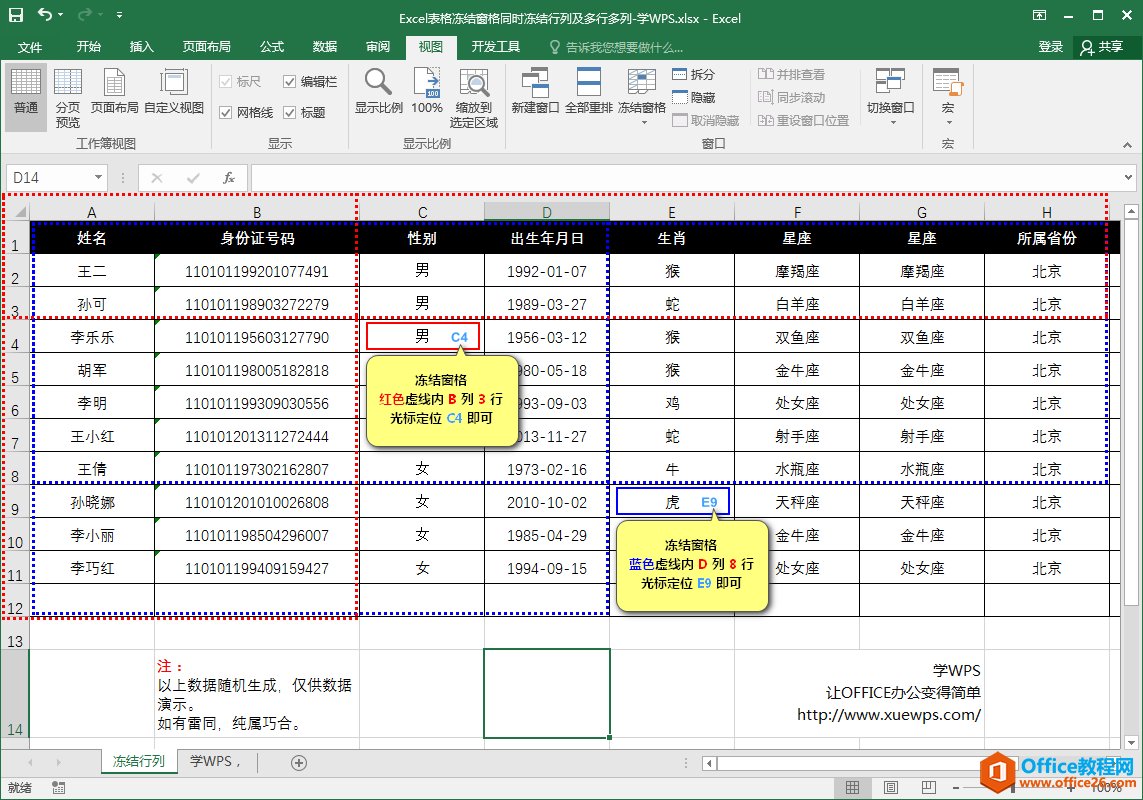Switch to 审阅 review tab
Image resolution: width=1143 pixels, height=800 pixels.
378,47
